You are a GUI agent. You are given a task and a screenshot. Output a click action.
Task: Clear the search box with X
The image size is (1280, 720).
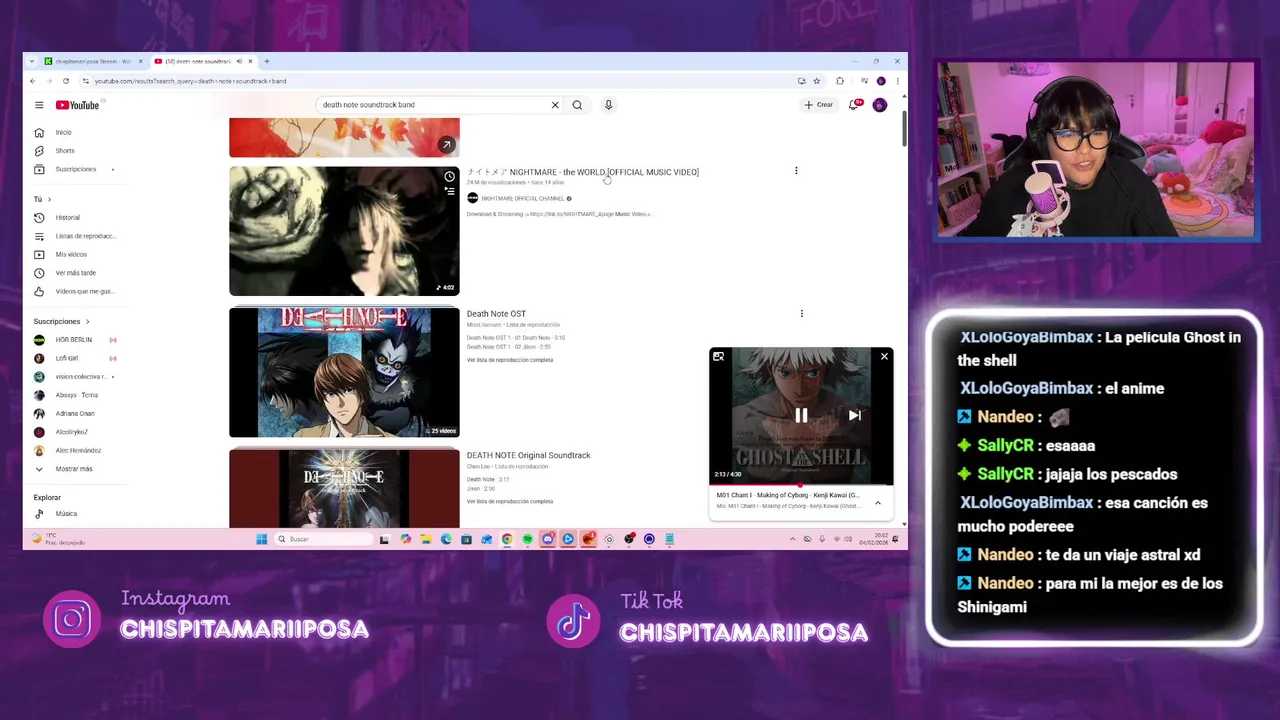555,105
